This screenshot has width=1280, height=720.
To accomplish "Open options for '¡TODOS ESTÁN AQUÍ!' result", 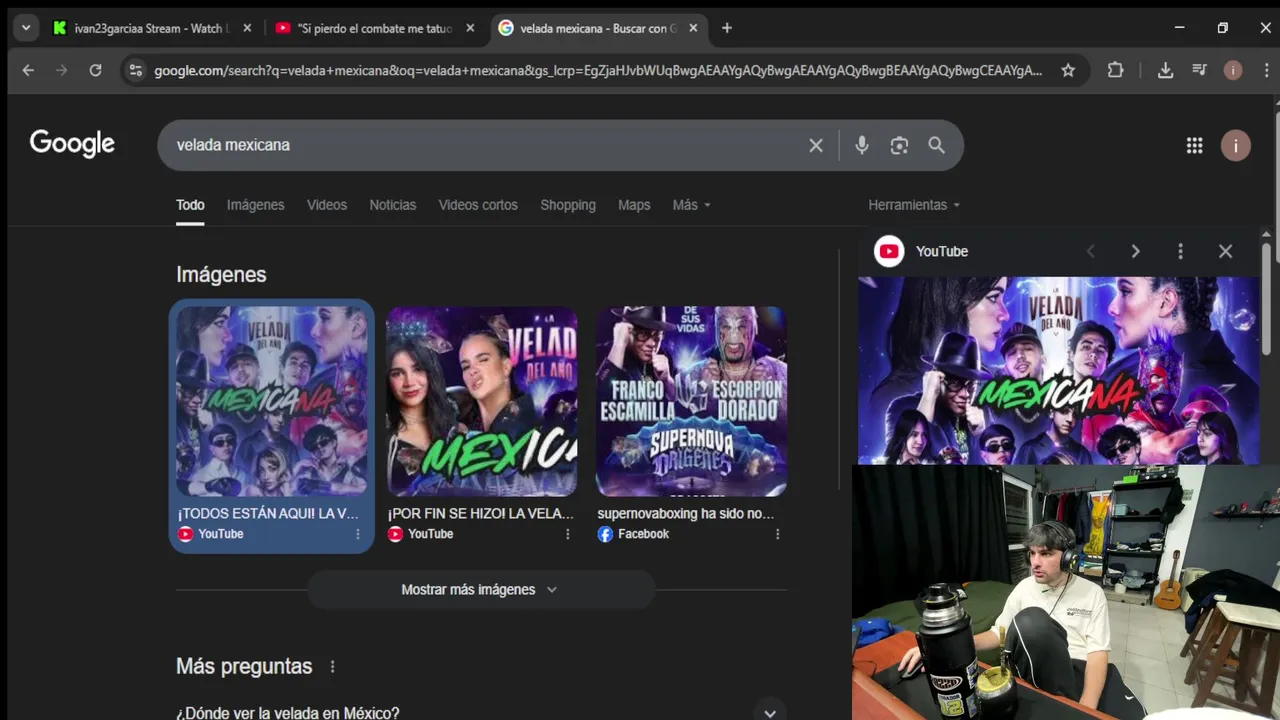I will pyautogui.click(x=358, y=534).
